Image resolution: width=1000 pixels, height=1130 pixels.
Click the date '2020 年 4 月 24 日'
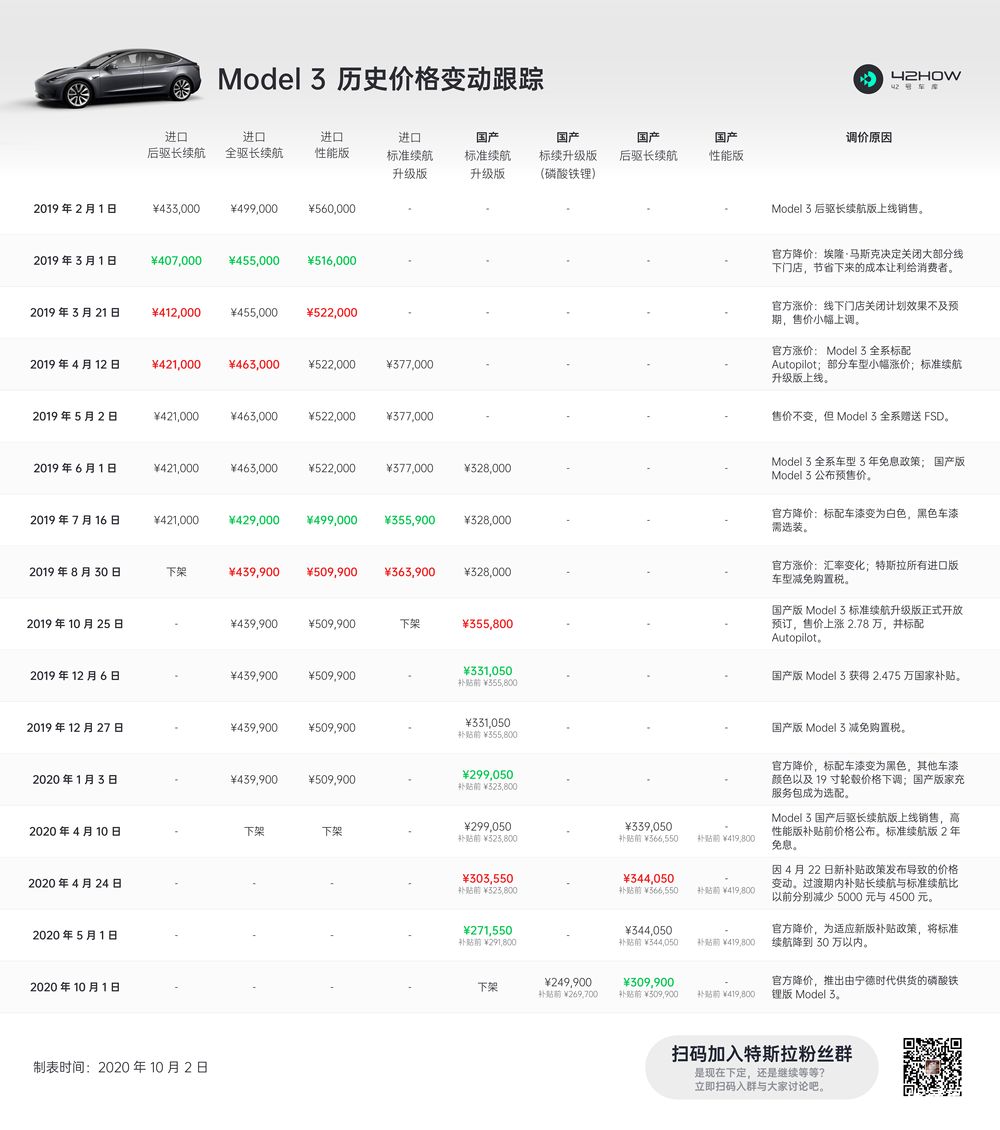pyautogui.click(x=75, y=884)
